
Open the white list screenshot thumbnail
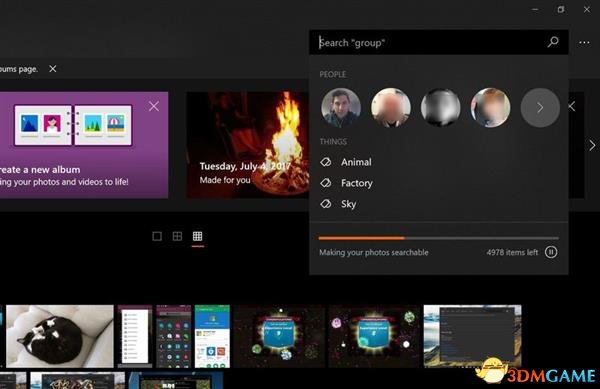click(x=135, y=336)
